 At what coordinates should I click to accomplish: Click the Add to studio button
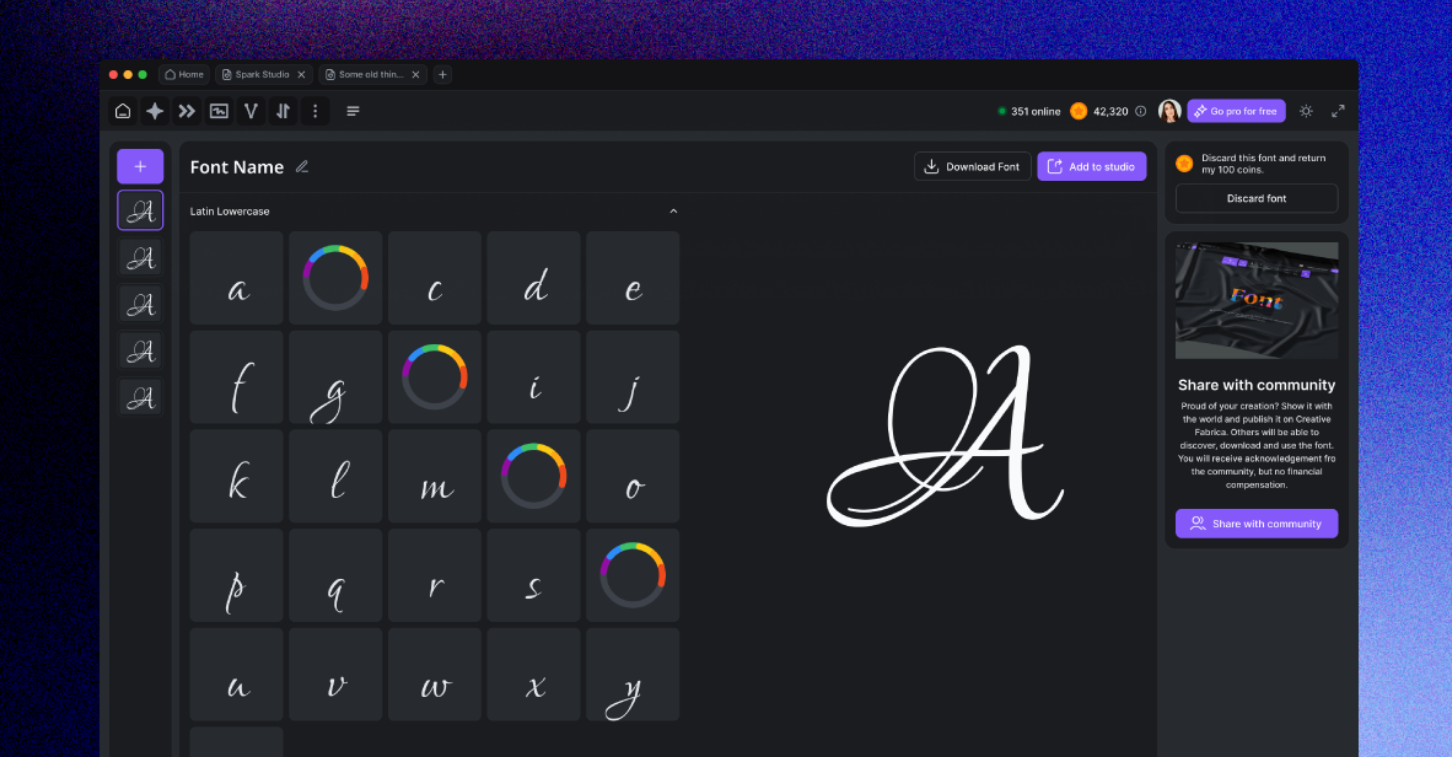pyautogui.click(x=1092, y=167)
